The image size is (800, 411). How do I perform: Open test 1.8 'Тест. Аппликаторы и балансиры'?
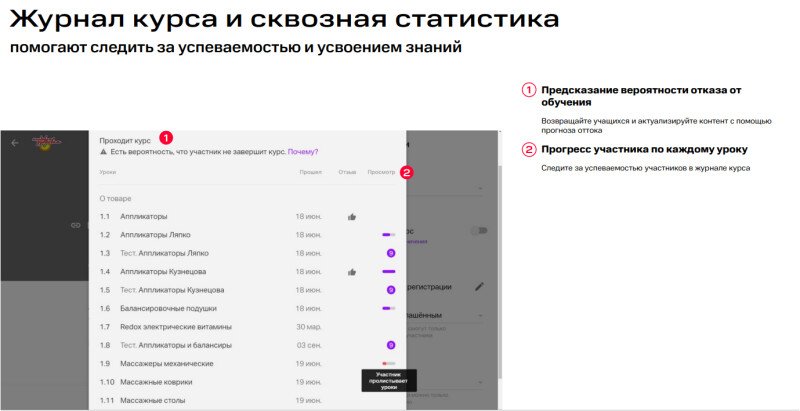(x=176, y=345)
